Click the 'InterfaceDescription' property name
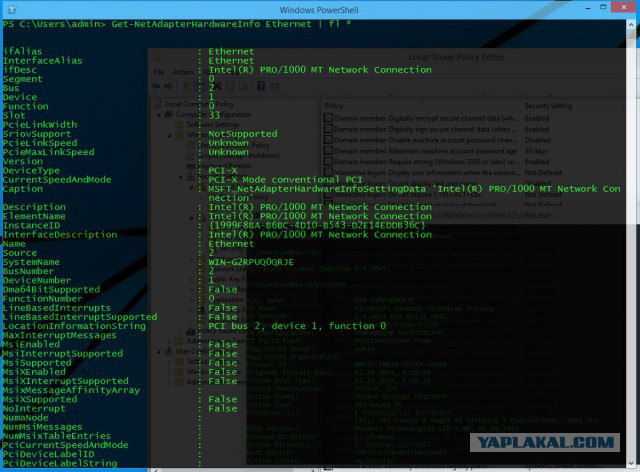 tap(60, 235)
